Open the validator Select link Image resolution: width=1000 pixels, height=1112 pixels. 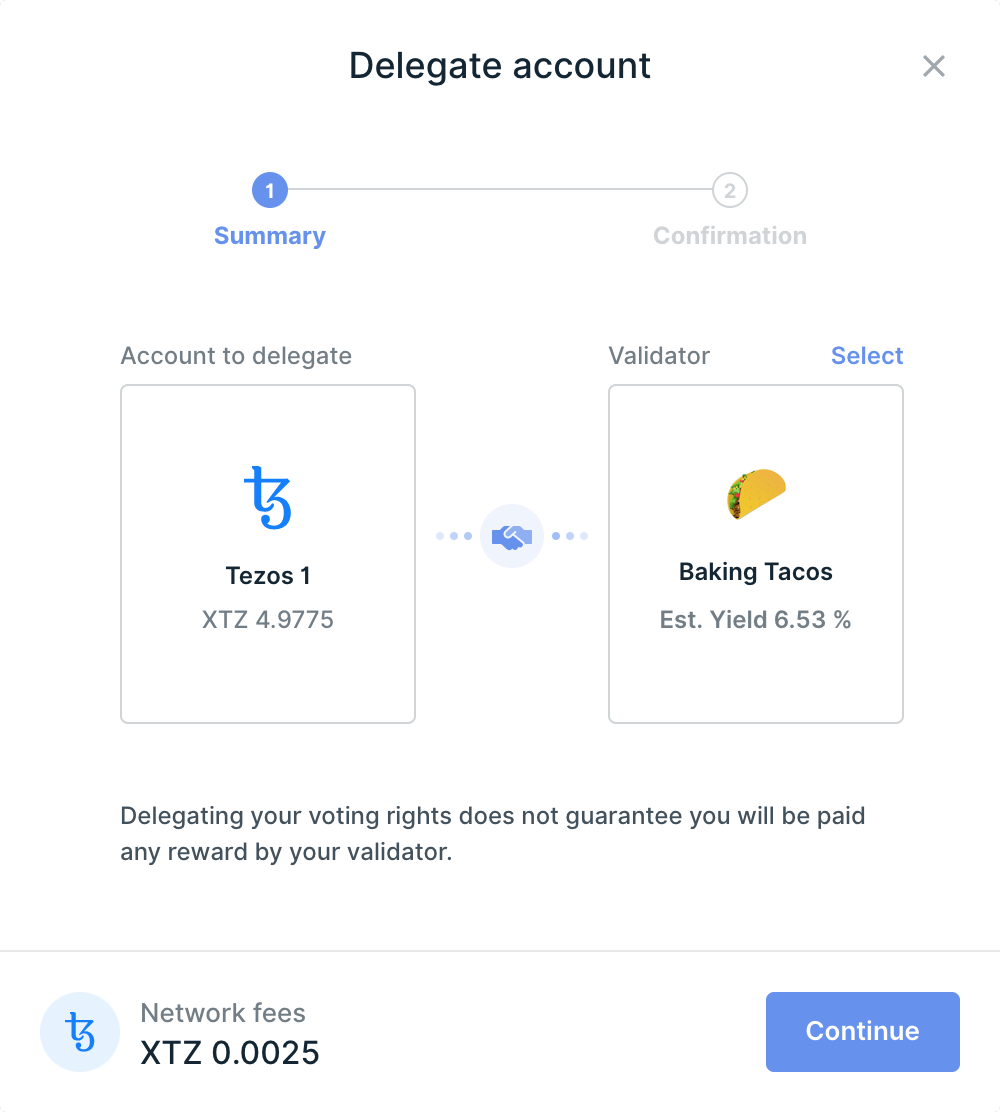tap(867, 356)
